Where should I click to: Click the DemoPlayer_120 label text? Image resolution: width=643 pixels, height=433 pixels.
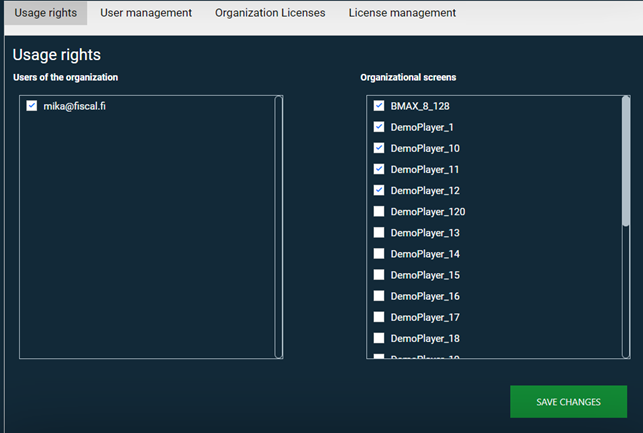428,212
